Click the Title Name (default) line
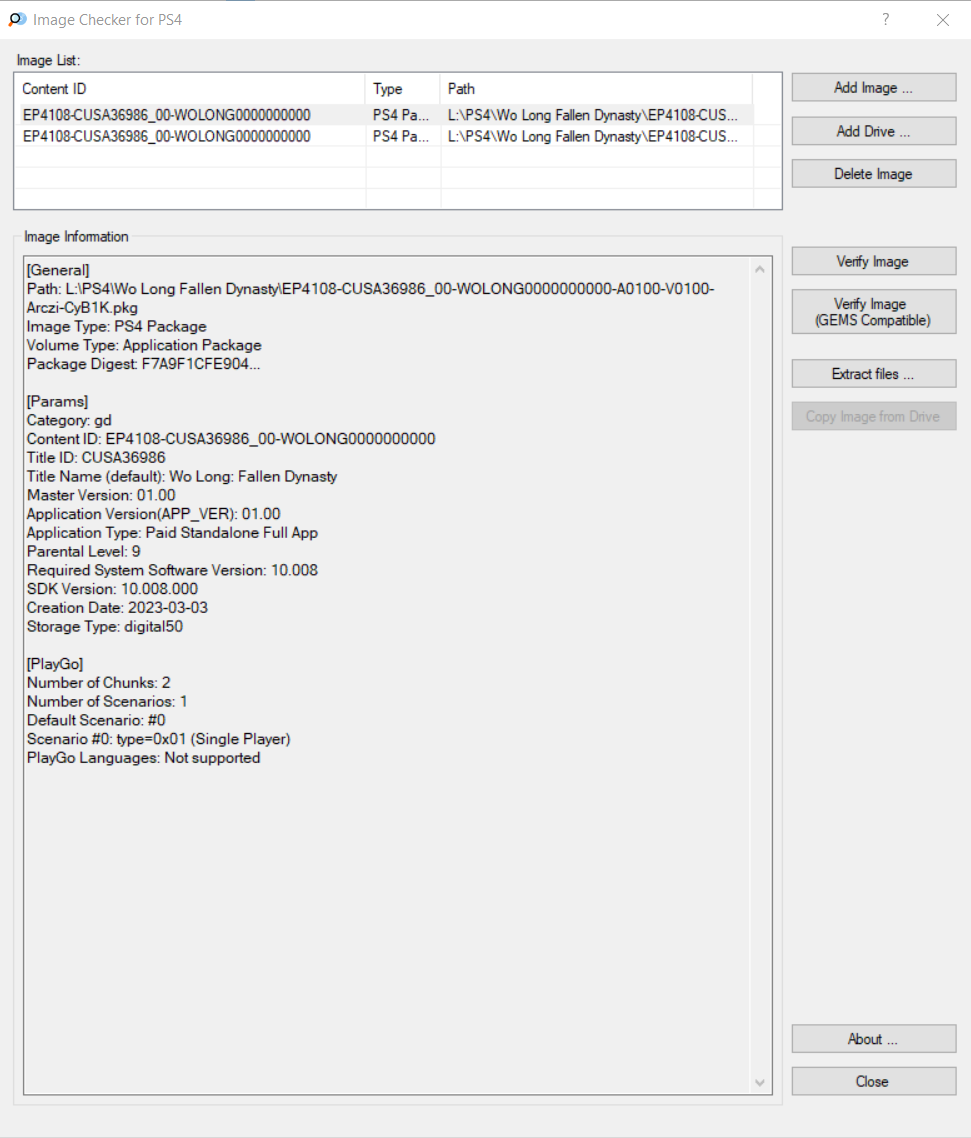Viewport: 971px width, 1138px height. tap(181, 477)
